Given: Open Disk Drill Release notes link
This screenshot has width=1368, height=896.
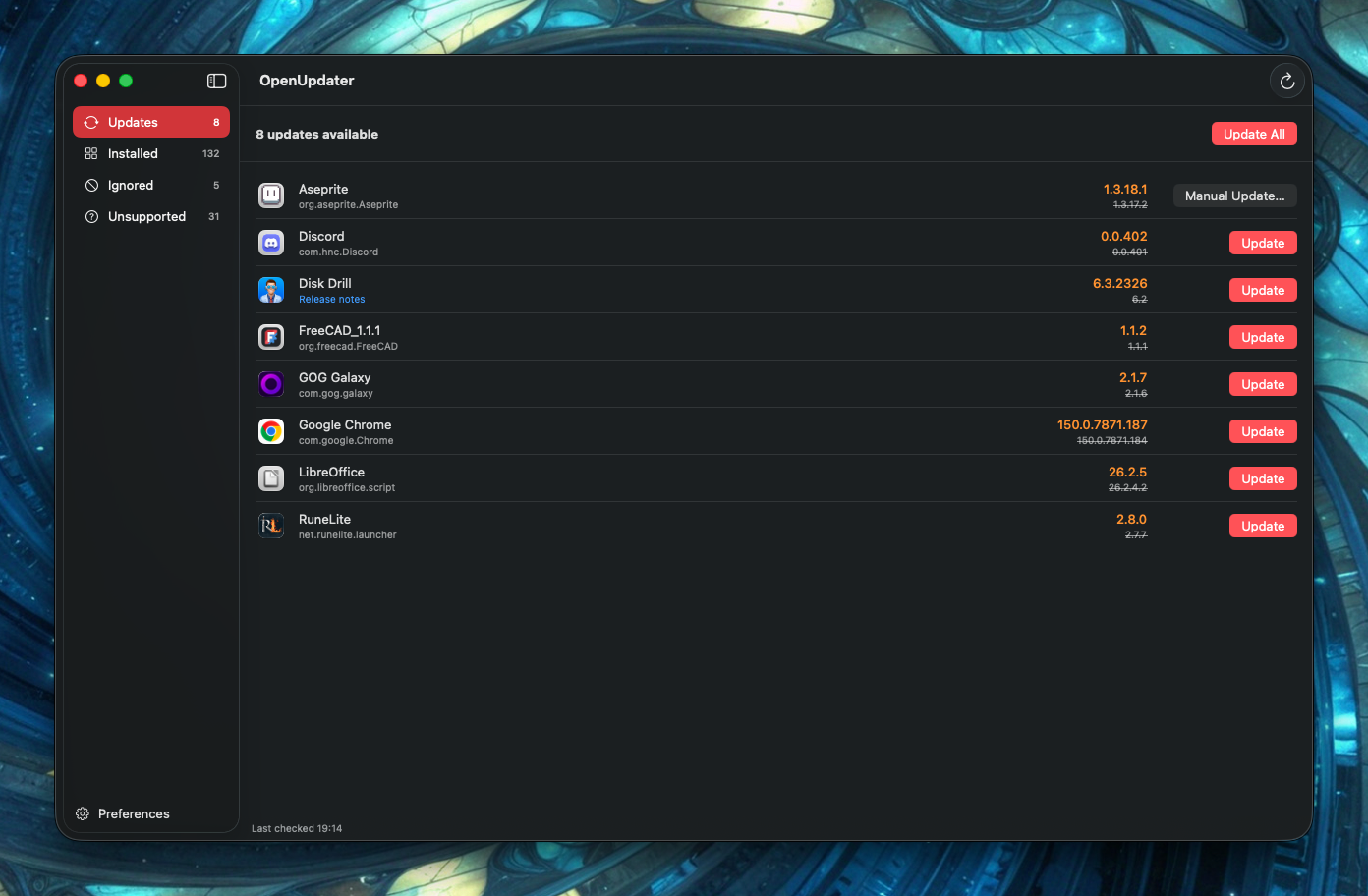Looking at the screenshot, I should (x=331, y=300).
